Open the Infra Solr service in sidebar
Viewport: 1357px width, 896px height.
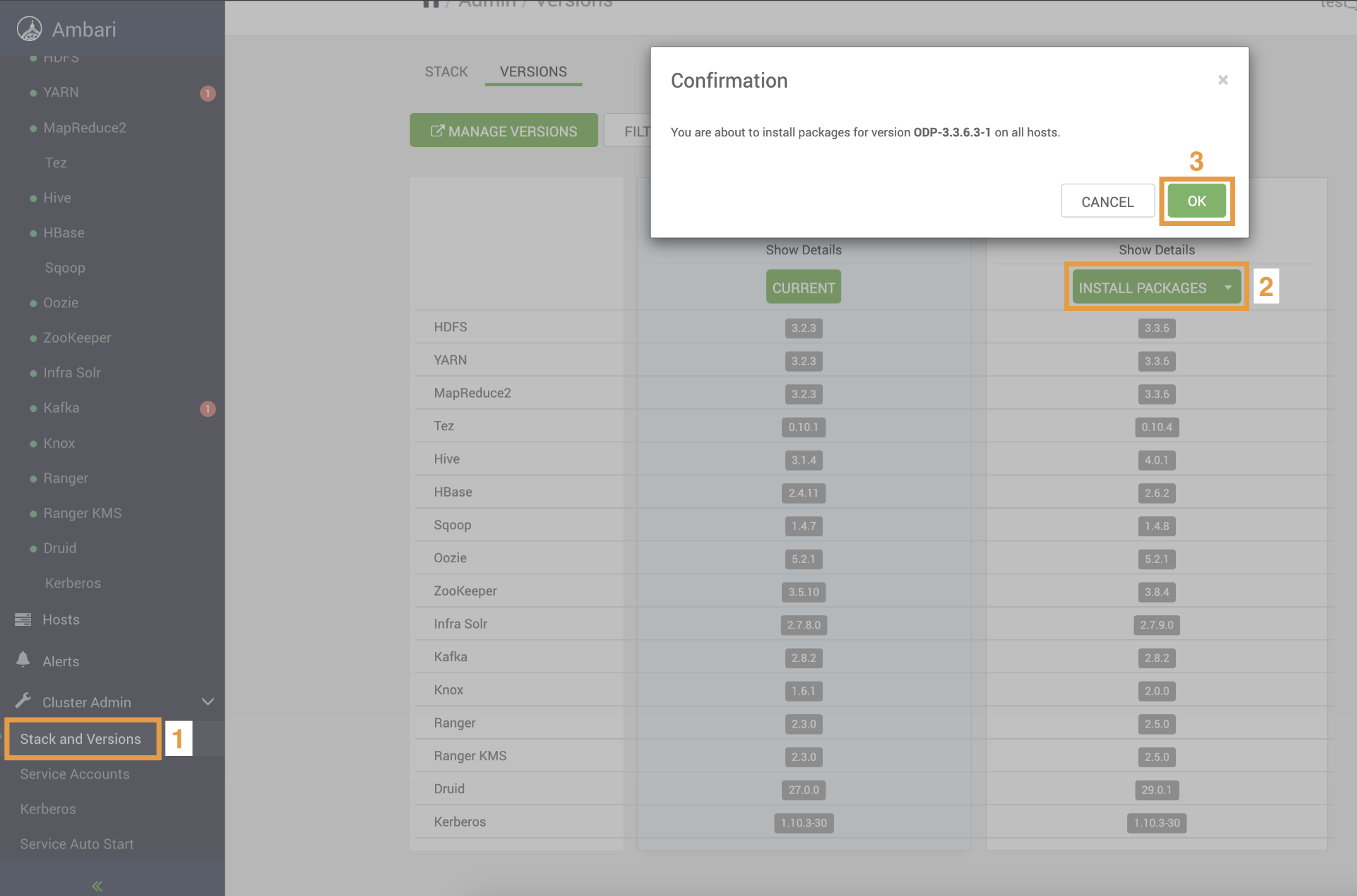[72, 373]
